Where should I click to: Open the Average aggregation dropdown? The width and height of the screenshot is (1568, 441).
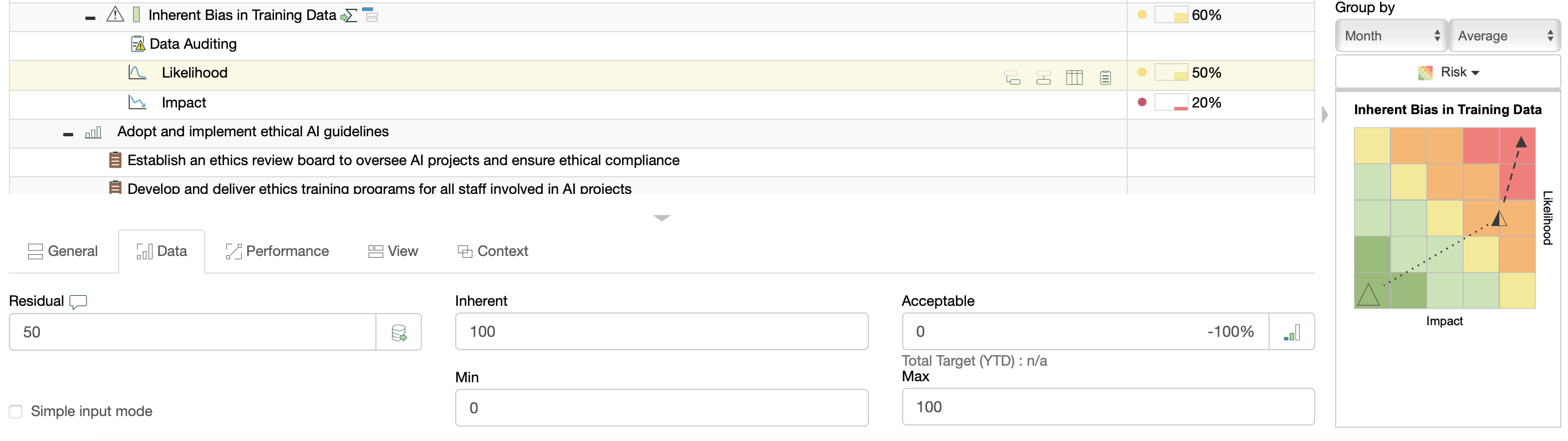[x=1504, y=36]
